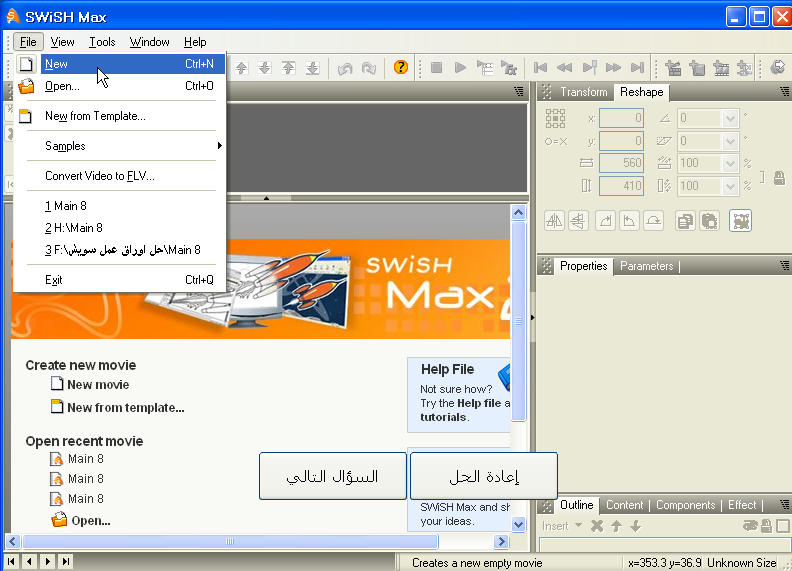Click the horizontal scrollbar under the start page
Viewport: 792px width, 571px height.
pyautogui.click(x=229, y=542)
